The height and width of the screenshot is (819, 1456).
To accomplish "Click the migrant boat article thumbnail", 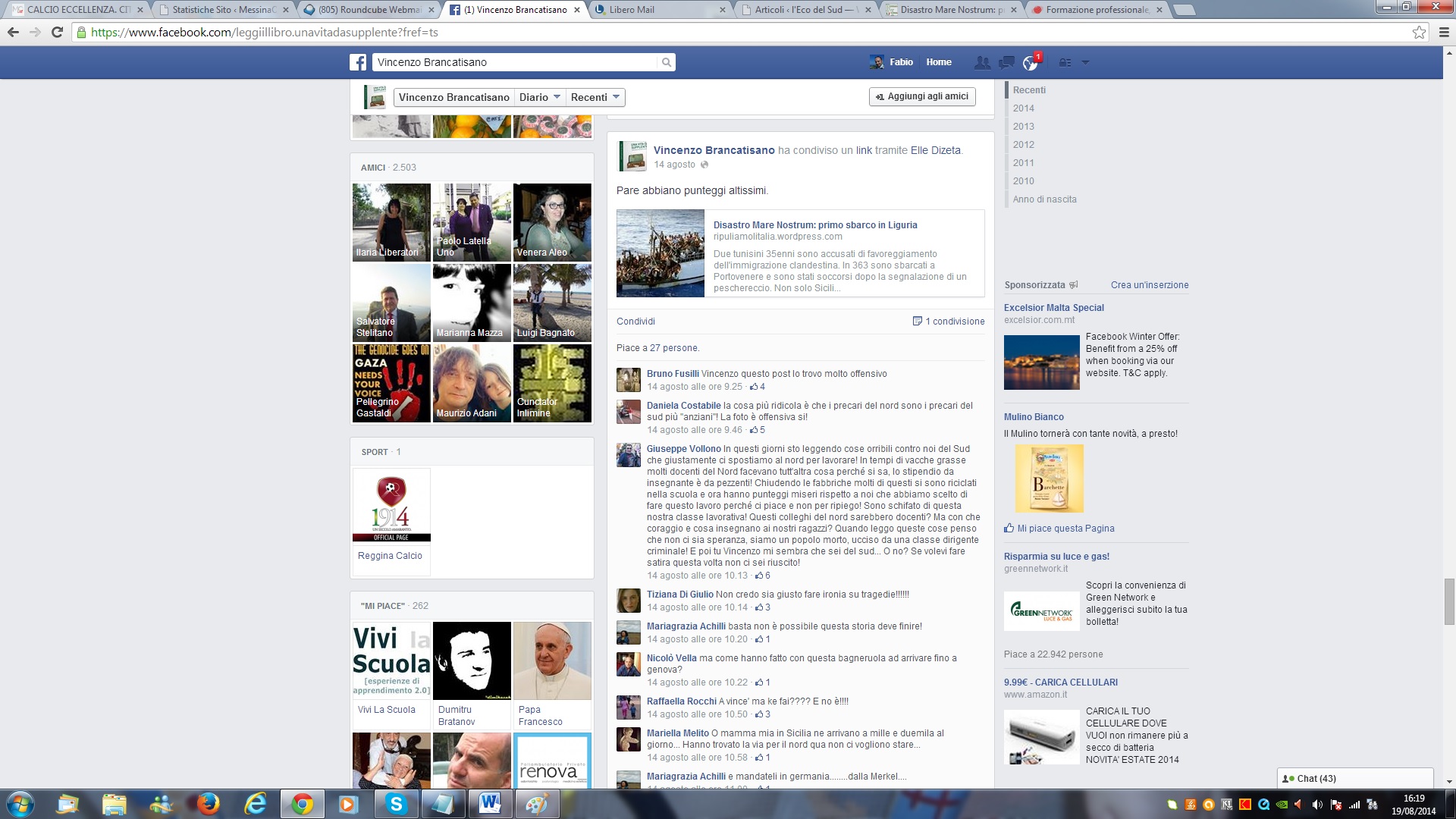I will tap(661, 253).
